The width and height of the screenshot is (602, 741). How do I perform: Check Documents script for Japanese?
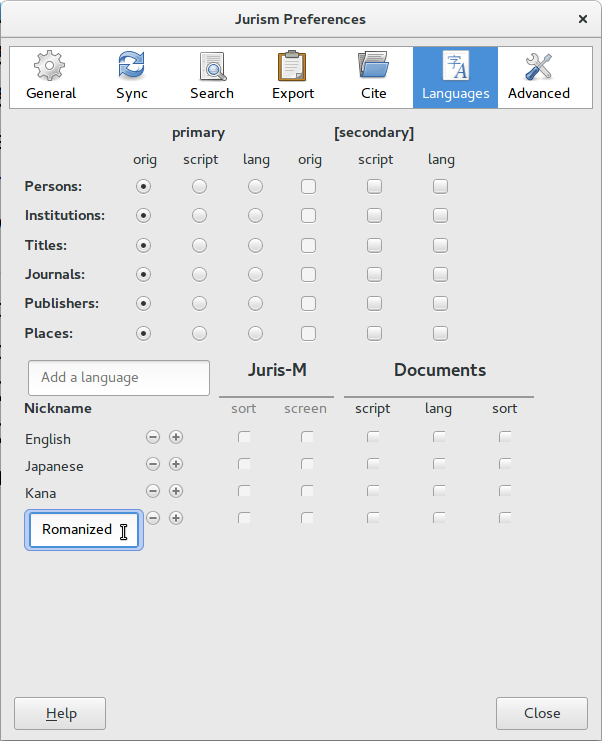[373, 464]
